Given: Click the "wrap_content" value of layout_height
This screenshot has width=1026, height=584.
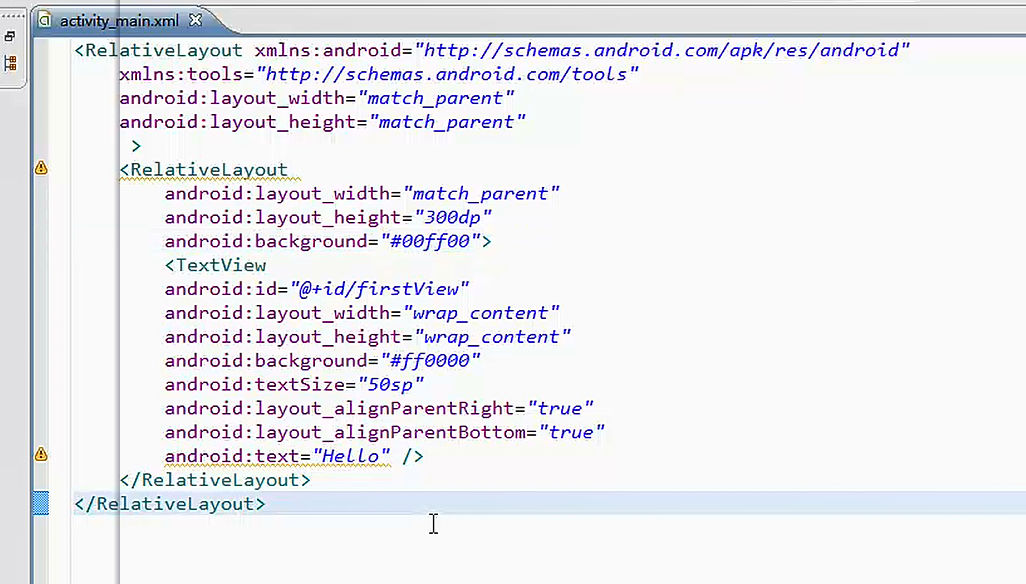Looking at the screenshot, I should click(493, 337).
